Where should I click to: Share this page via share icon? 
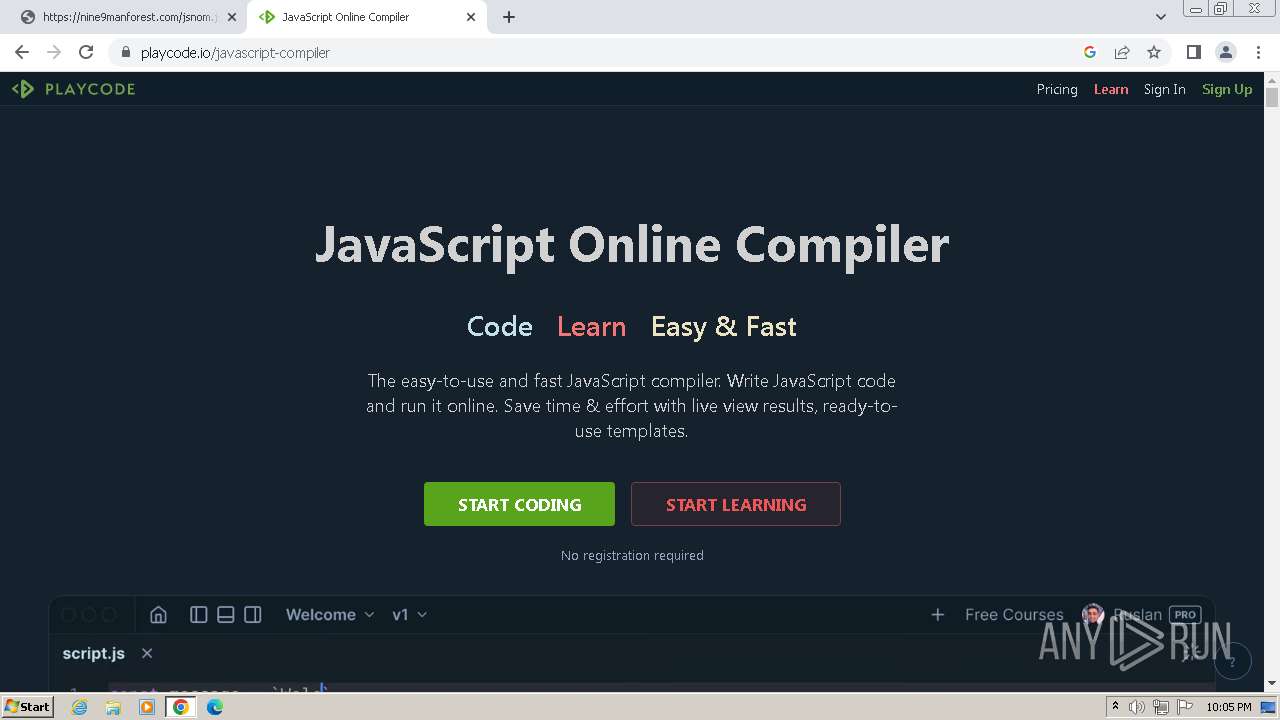[x=1122, y=52]
